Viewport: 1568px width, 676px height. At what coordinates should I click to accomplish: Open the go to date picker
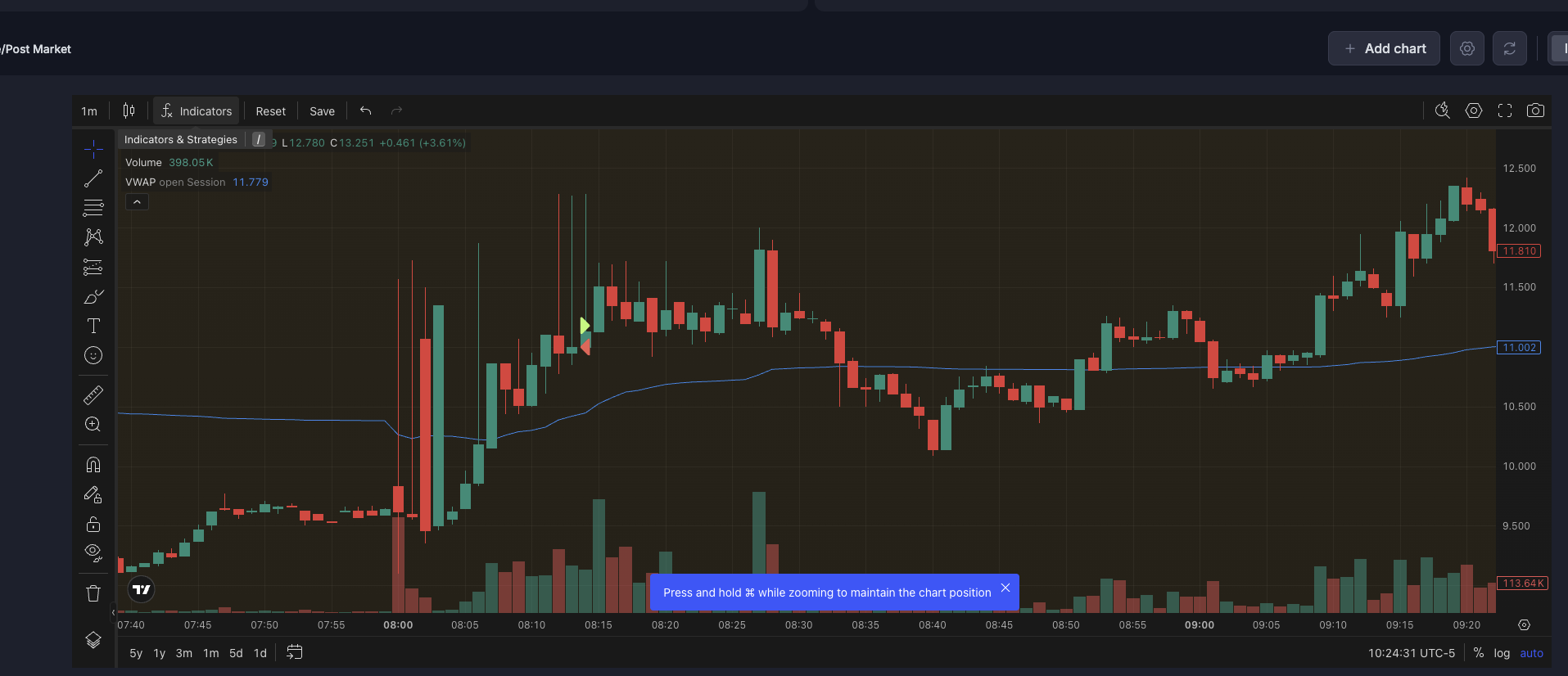point(295,652)
